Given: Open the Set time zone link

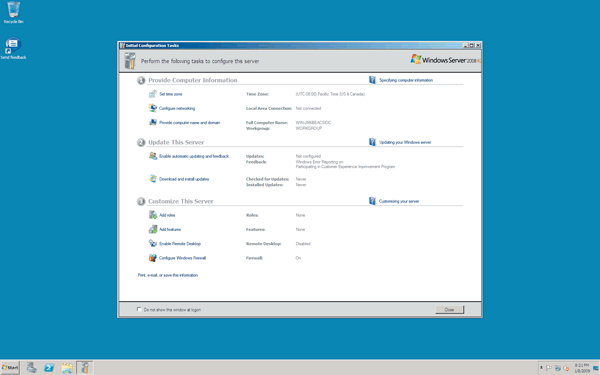Looking at the screenshot, I should click(171, 94).
